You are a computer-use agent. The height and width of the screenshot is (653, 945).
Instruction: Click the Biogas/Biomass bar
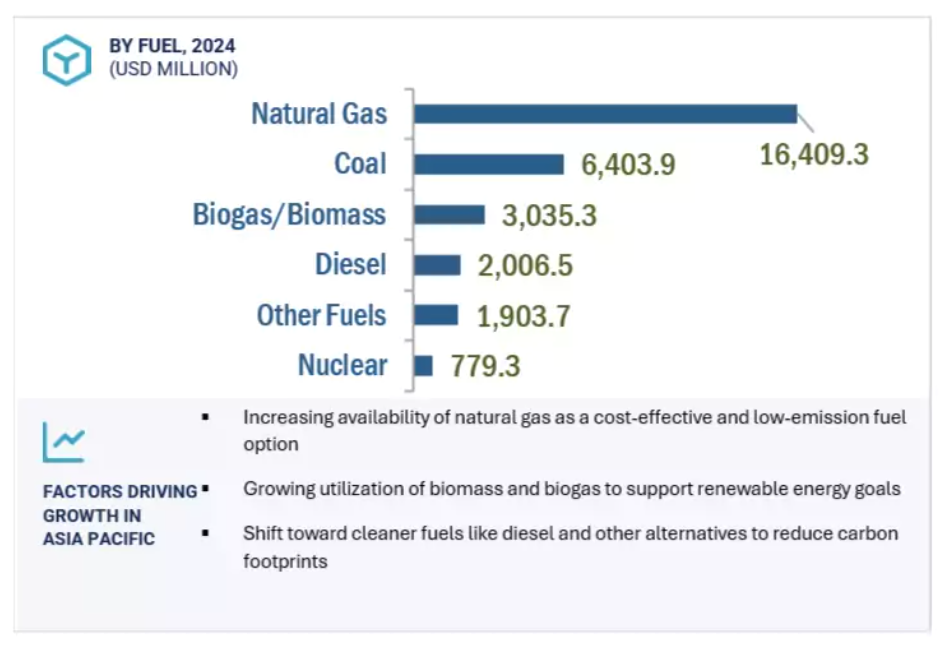pyautogui.click(x=449, y=215)
